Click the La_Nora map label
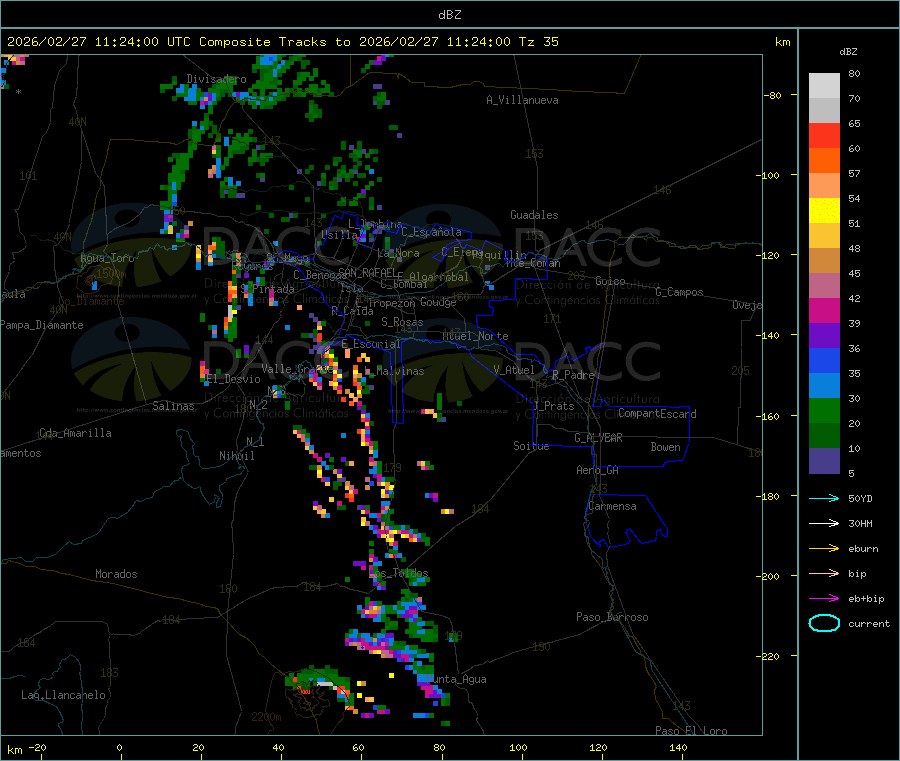Screen dimensions: 900x761 pyautogui.click(x=398, y=253)
